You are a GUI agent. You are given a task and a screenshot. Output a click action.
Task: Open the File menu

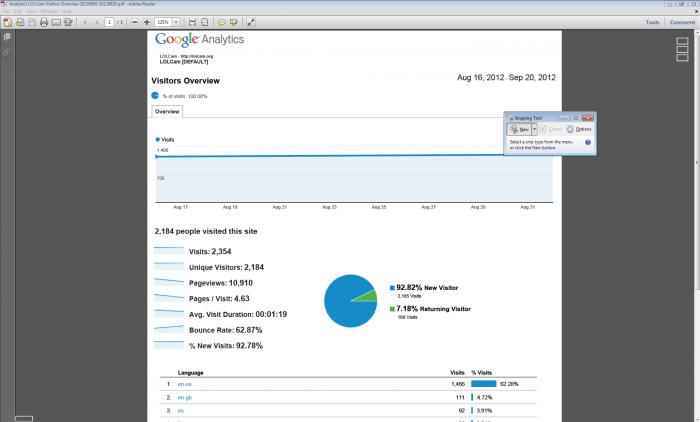(x=5, y=11)
